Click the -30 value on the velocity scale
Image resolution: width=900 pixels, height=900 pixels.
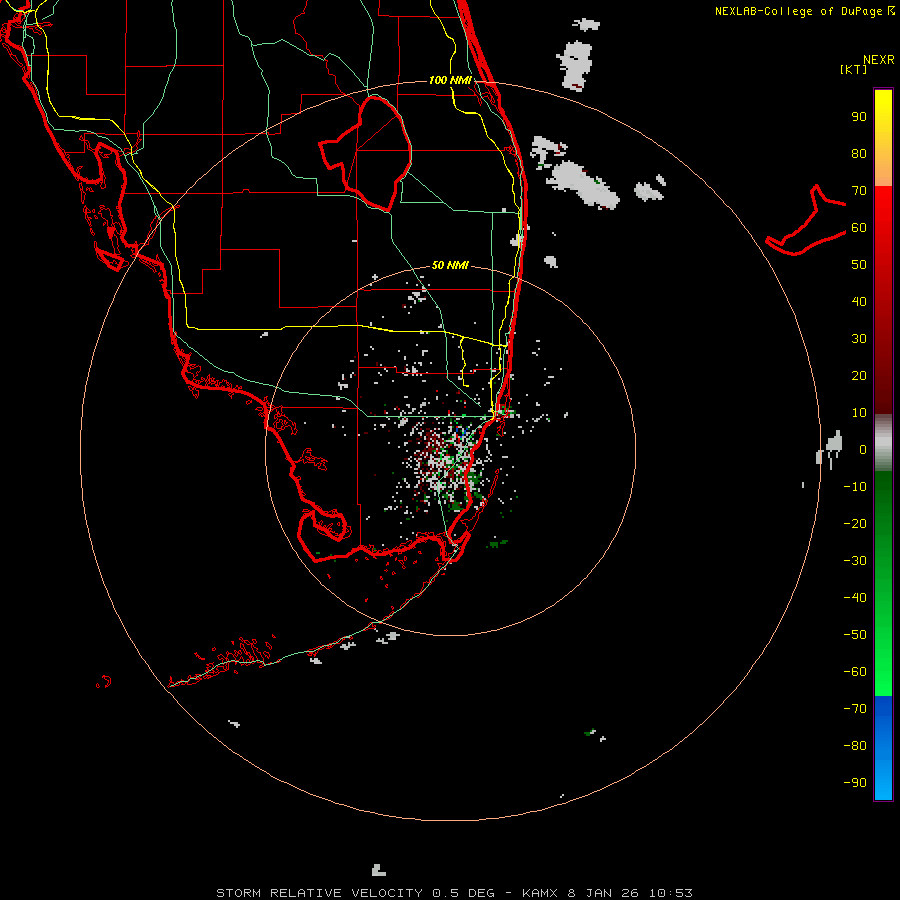point(855,561)
